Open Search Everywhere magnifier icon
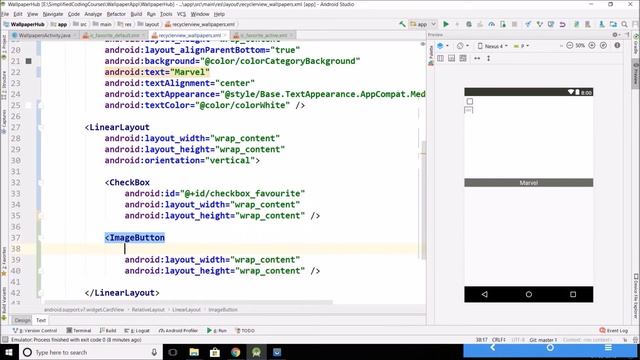This screenshot has height=360, width=640. click(x=624, y=24)
